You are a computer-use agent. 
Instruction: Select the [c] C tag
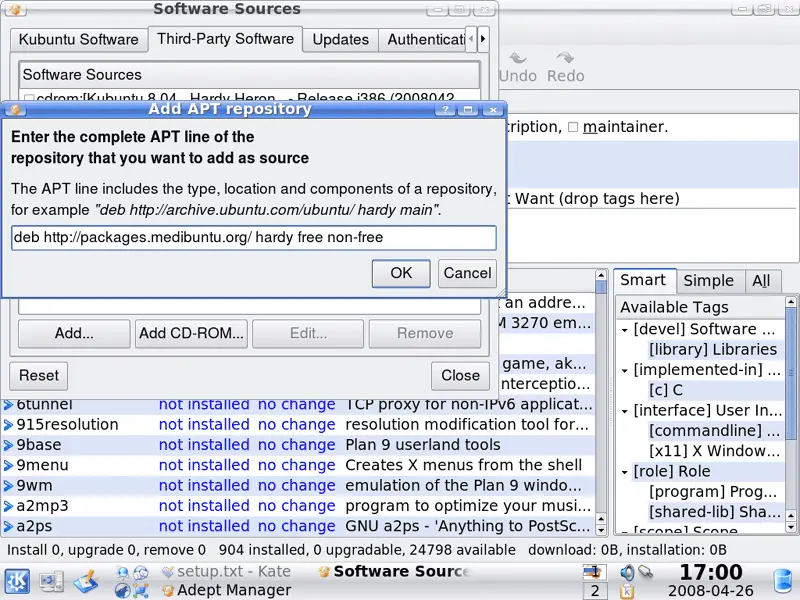click(666, 390)
